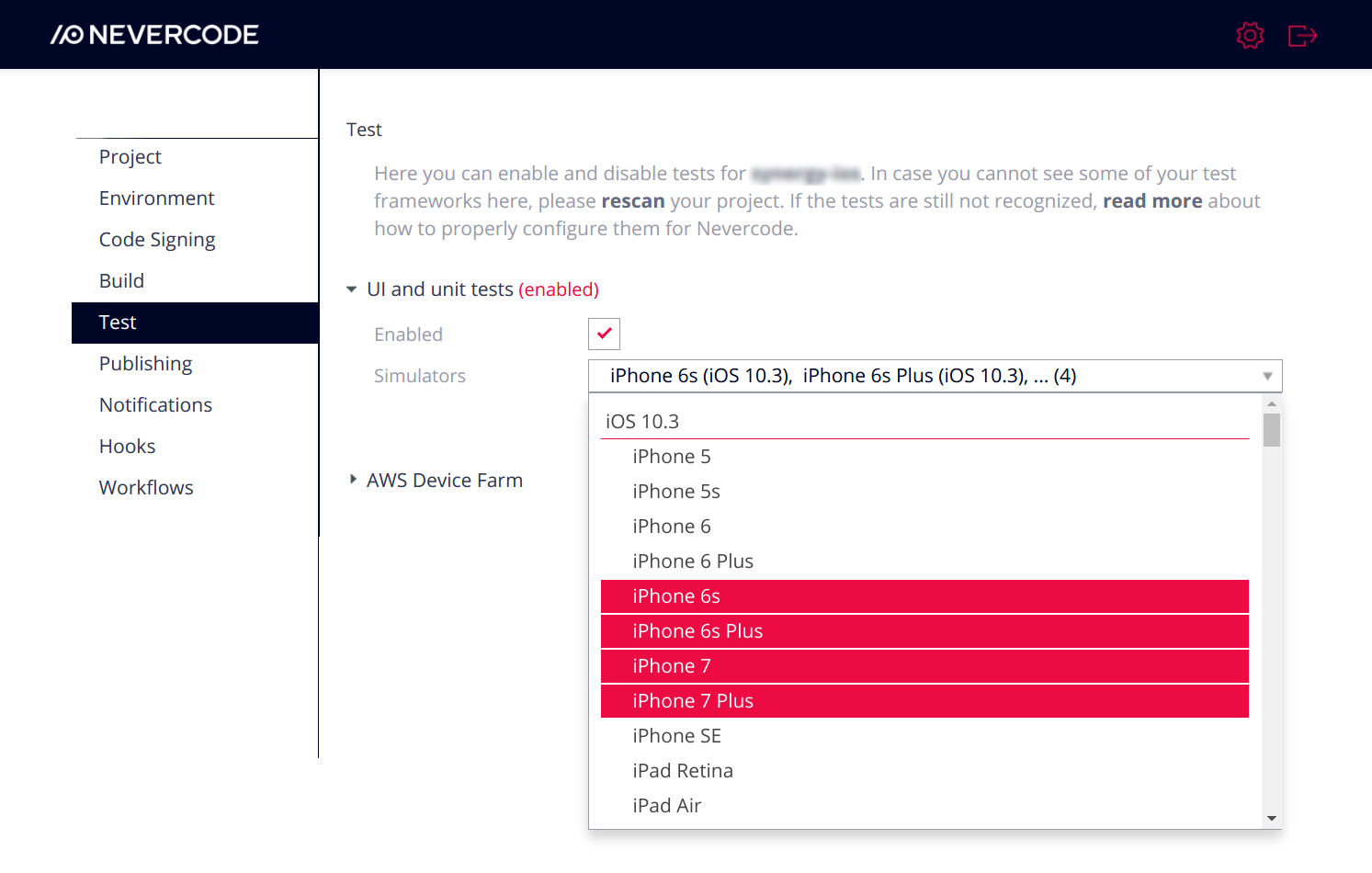Image resolution: width=1372 pixels, height=873 pixels.
Task: Expand the AWS Device Farm section
Action: (353, 480)
